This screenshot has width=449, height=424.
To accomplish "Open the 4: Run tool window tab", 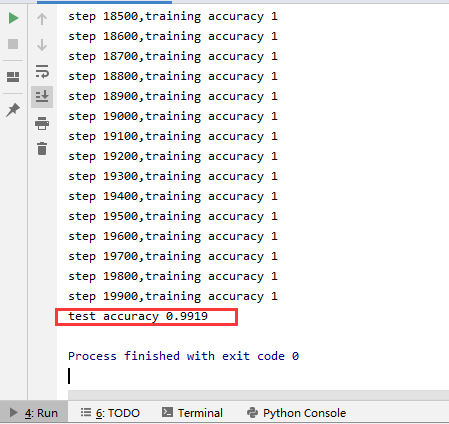I will point(34,413).
